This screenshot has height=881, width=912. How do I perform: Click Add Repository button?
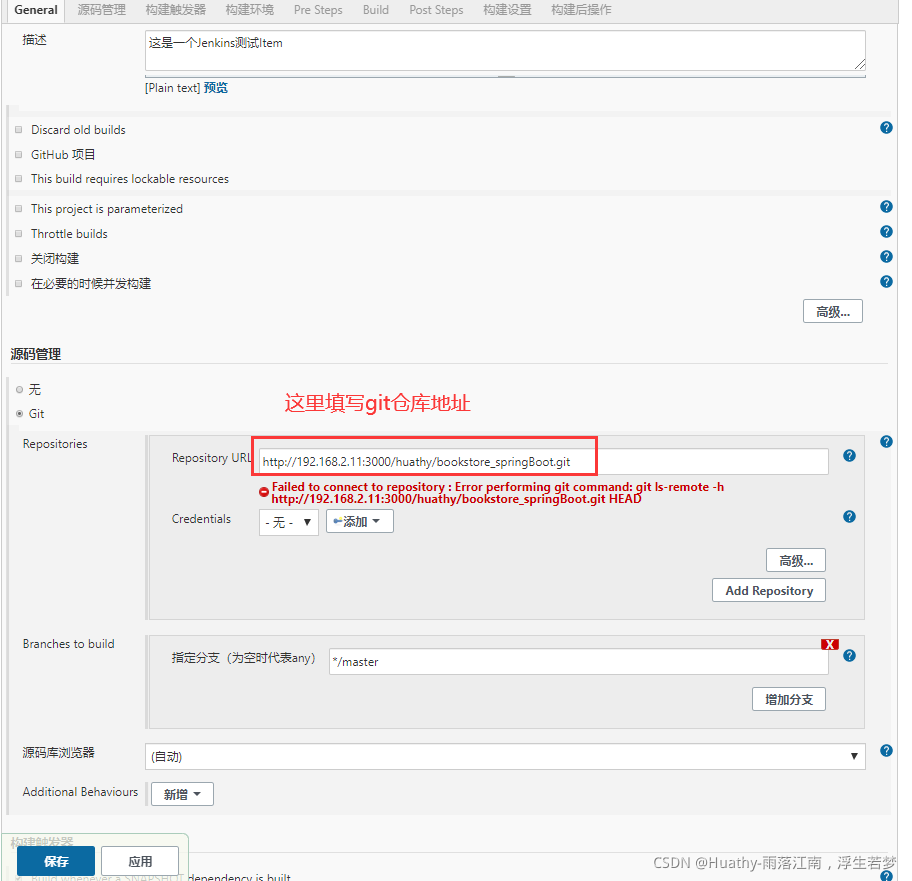(x=768, y=590)
